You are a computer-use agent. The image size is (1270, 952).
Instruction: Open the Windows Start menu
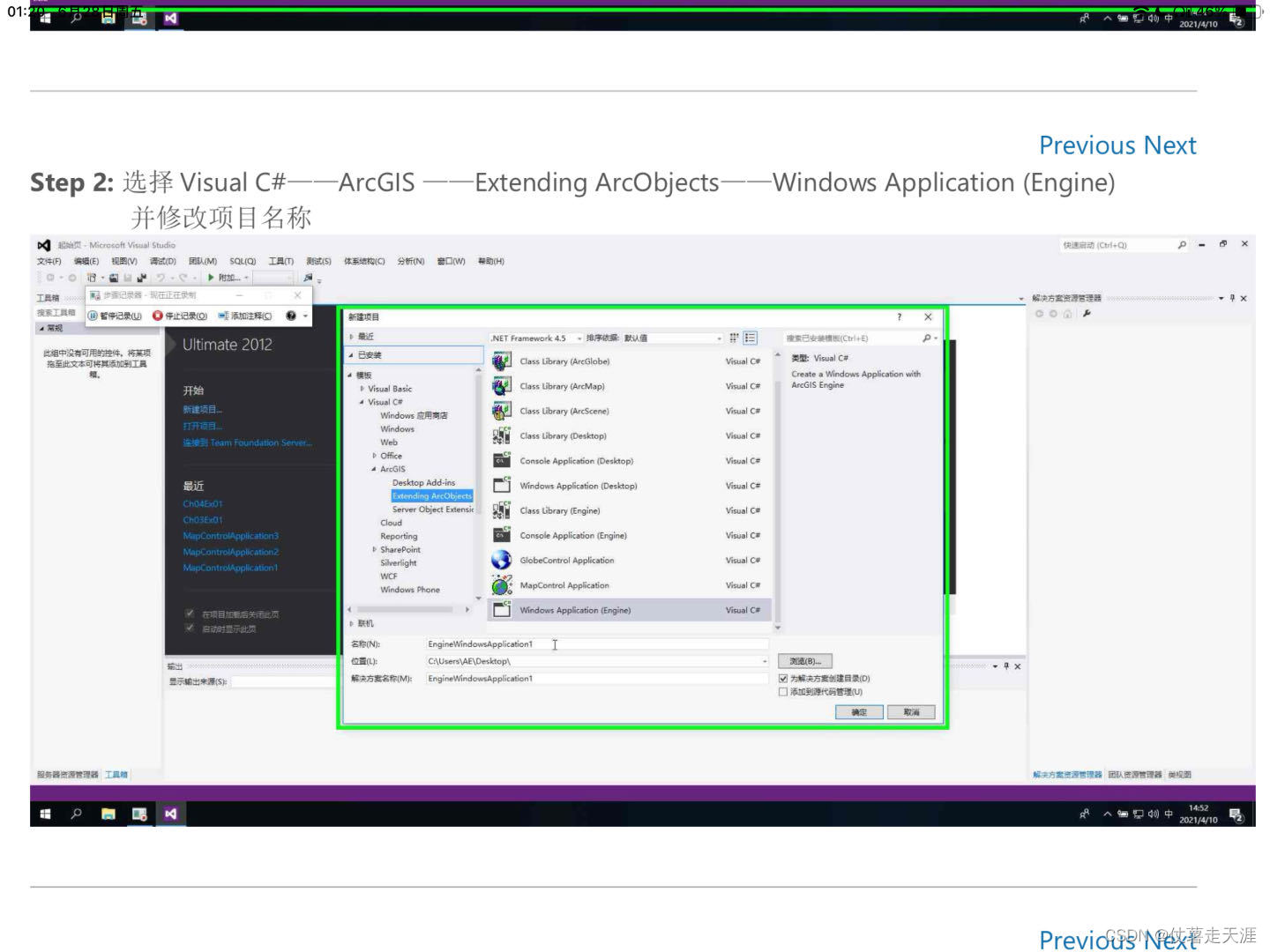coord(45,814)
